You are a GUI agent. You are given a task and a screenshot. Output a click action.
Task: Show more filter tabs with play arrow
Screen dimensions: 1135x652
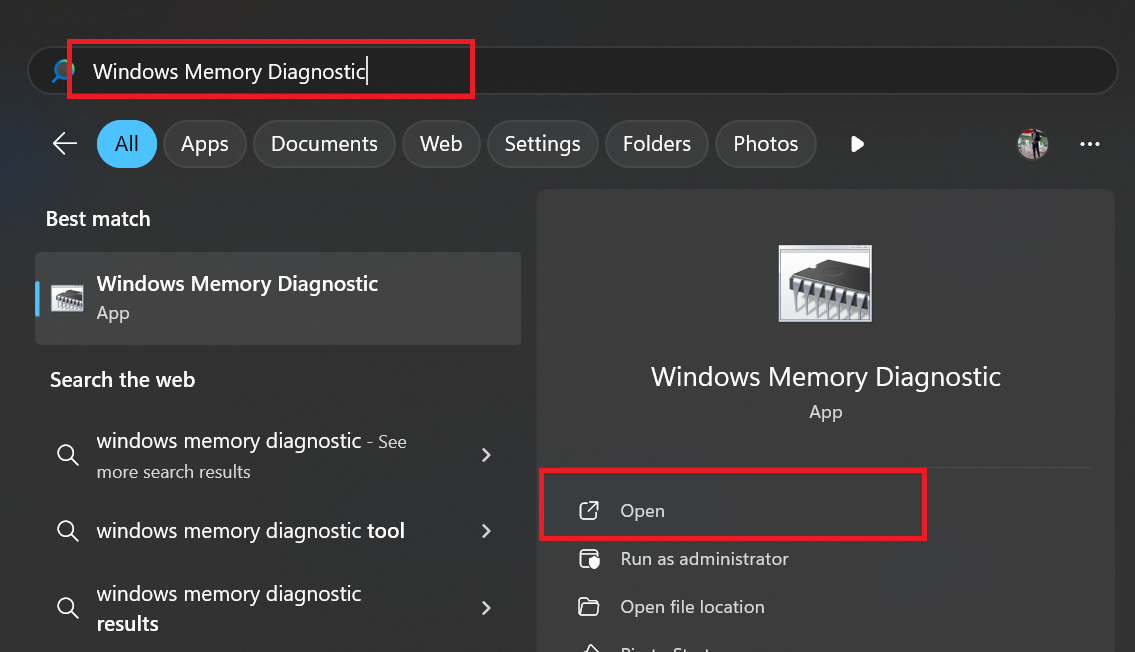pyautogui.click(x=856, y=144)
